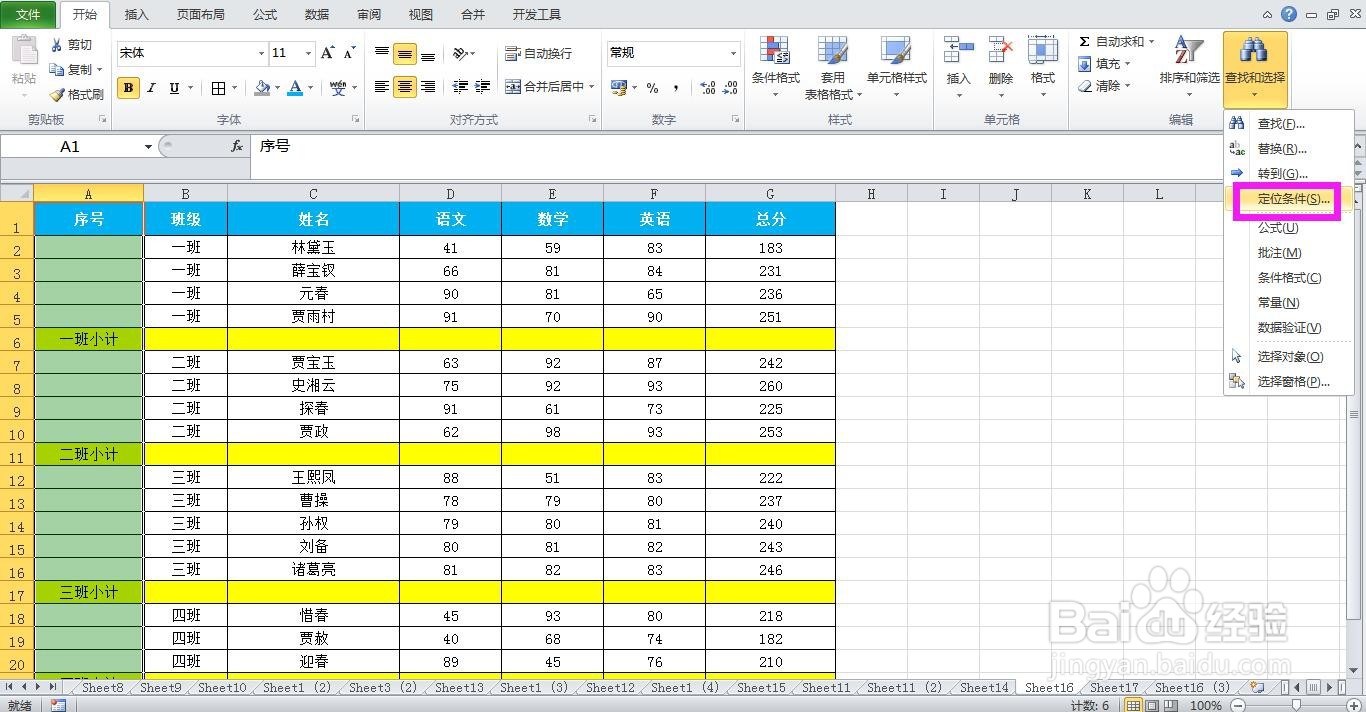Open the Cell Styles gallery
The image size is (1366, 712).
898,66
